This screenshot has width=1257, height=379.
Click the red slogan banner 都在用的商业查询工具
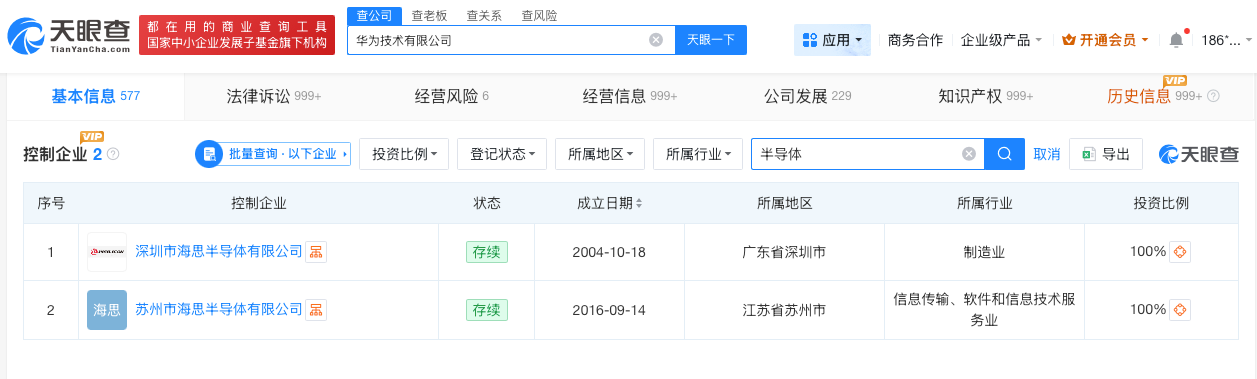pyautogui.click(x=237, y=36)
